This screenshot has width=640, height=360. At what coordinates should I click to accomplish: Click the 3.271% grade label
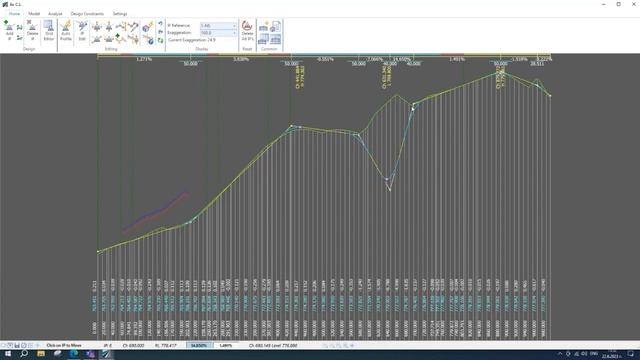pos(144,59)
